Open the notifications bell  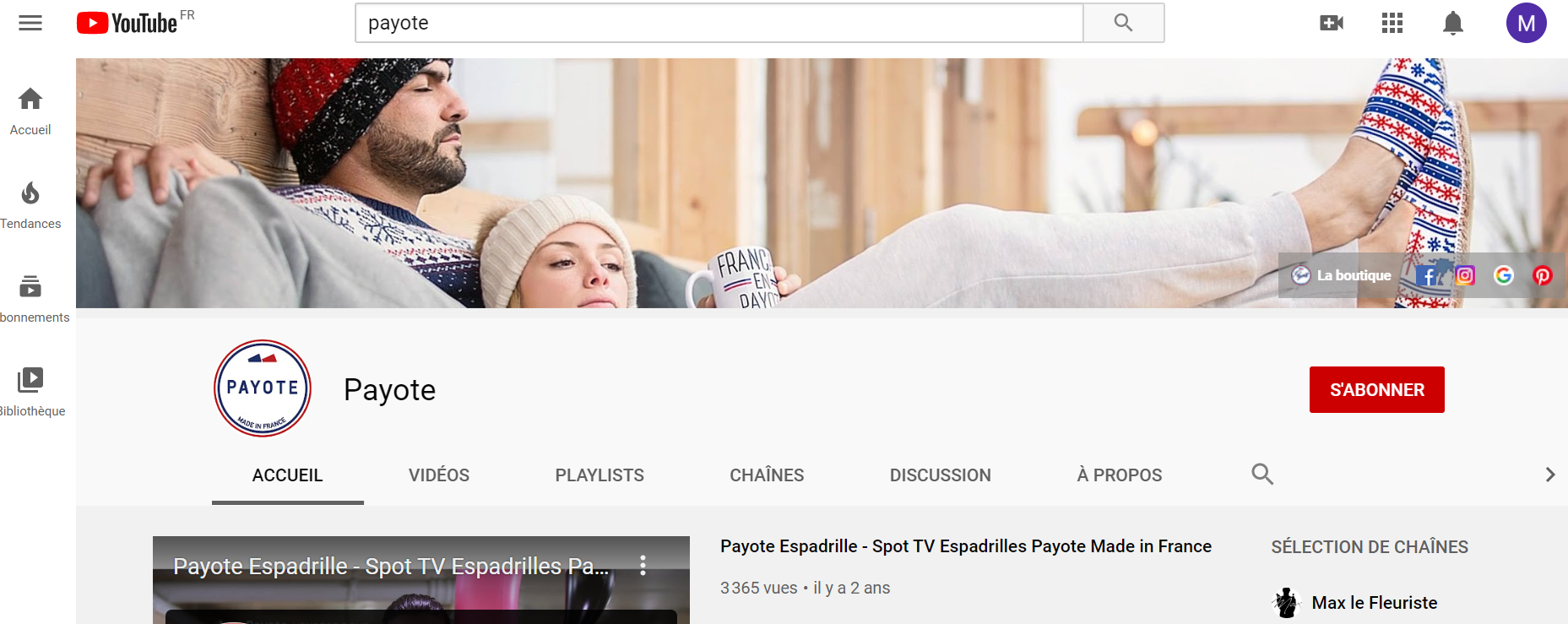click(1453, 23)
